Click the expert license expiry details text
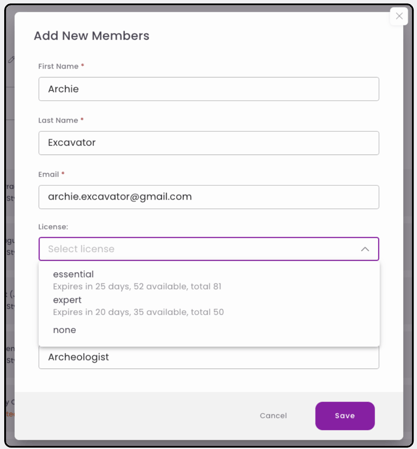Image resolution: width=417 pixels, height=449 pixels. pos(138,312)
